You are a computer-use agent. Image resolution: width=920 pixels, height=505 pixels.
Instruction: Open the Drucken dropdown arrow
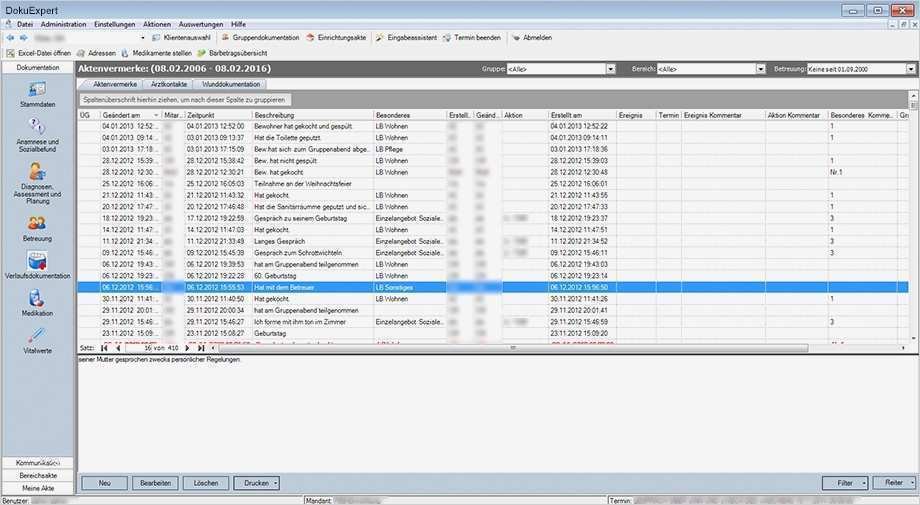276,483
